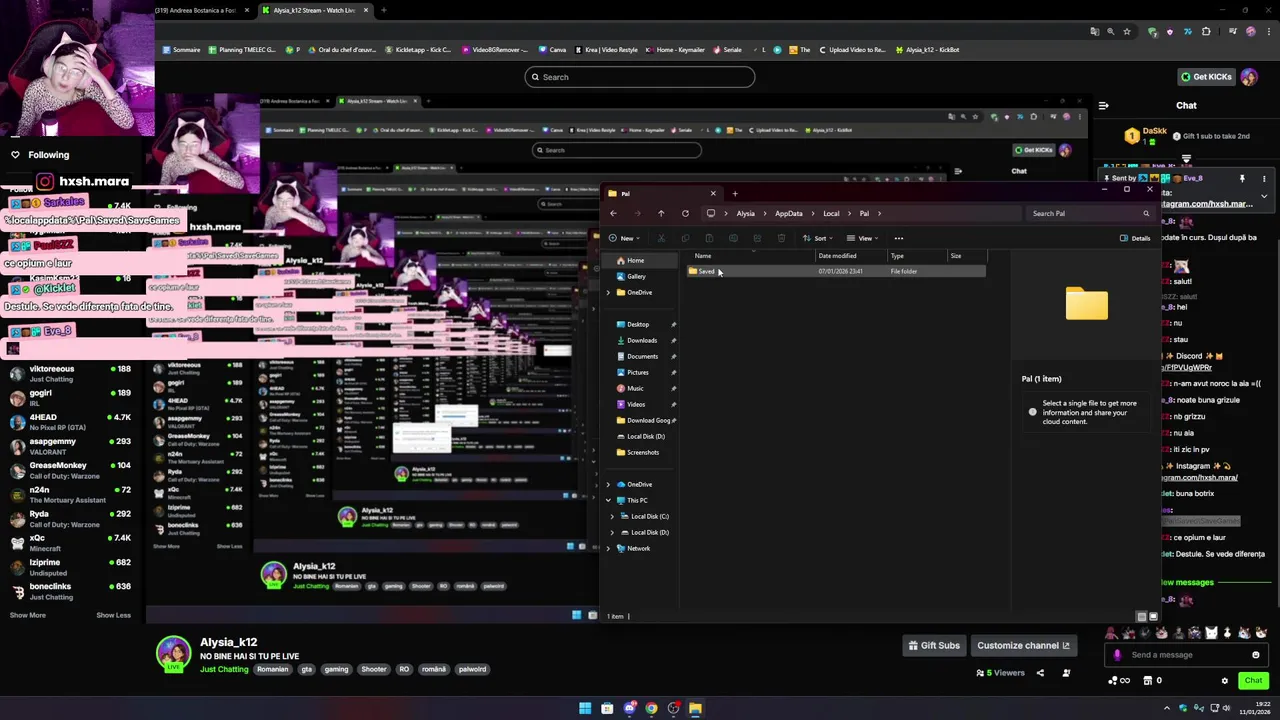This screenshot has height=720, width=1280.
Task: Sort by the Date modified column header
Action: [837, 256]
